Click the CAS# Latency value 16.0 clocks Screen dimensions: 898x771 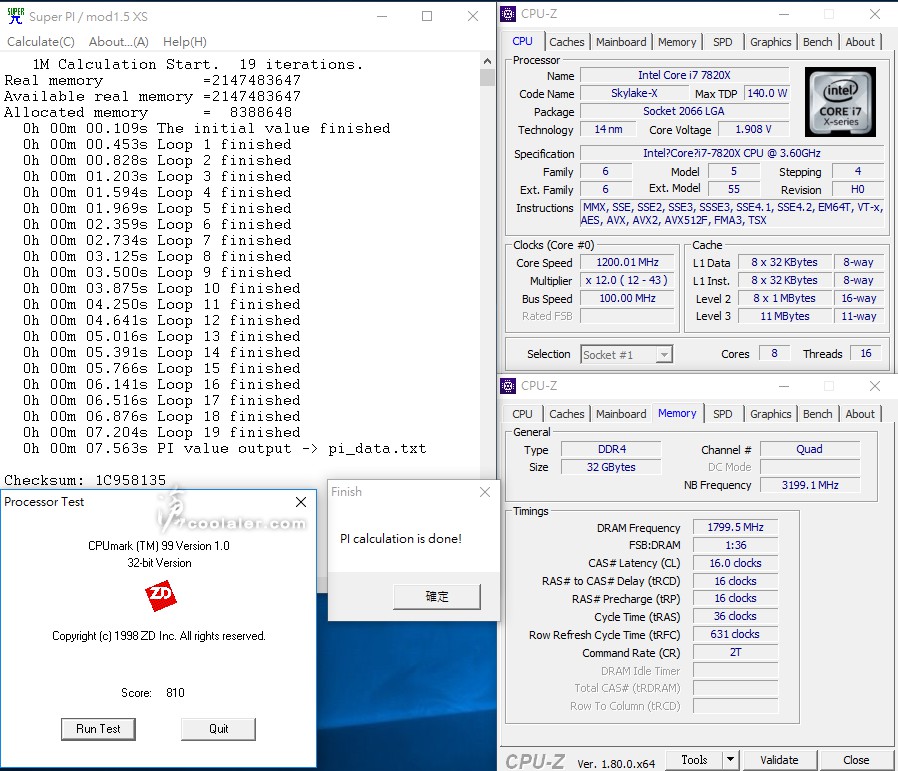pos(735,563)
